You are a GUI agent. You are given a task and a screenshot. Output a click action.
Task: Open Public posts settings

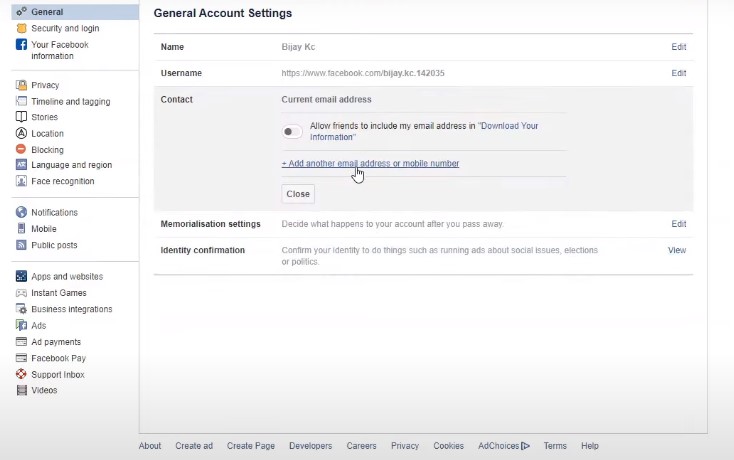pyautogui.click(x=54, y=245)
